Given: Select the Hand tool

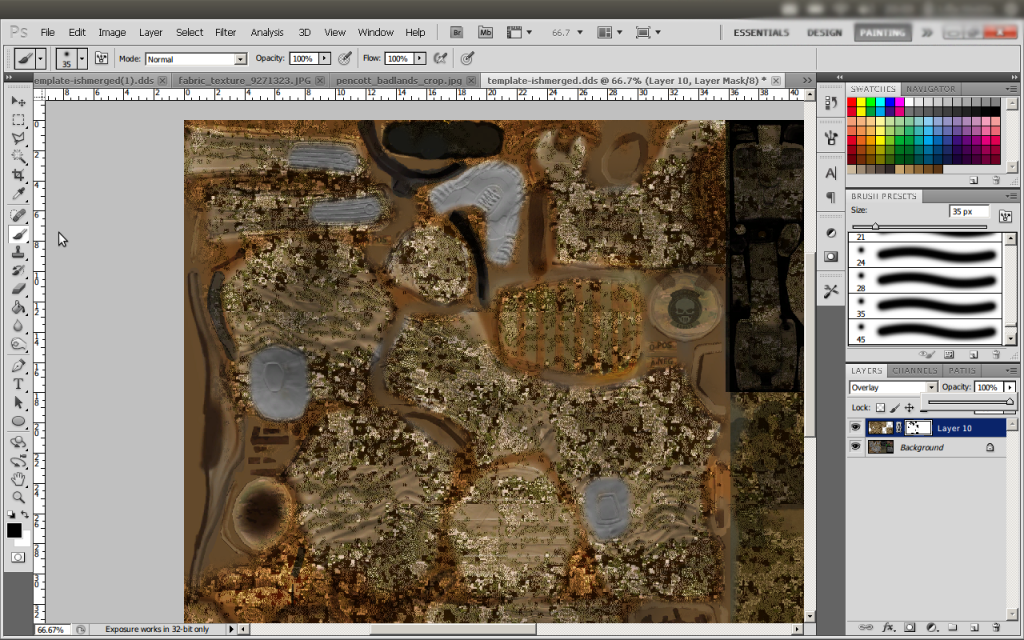Looking at the screenshot, I should tap(18, 479).
